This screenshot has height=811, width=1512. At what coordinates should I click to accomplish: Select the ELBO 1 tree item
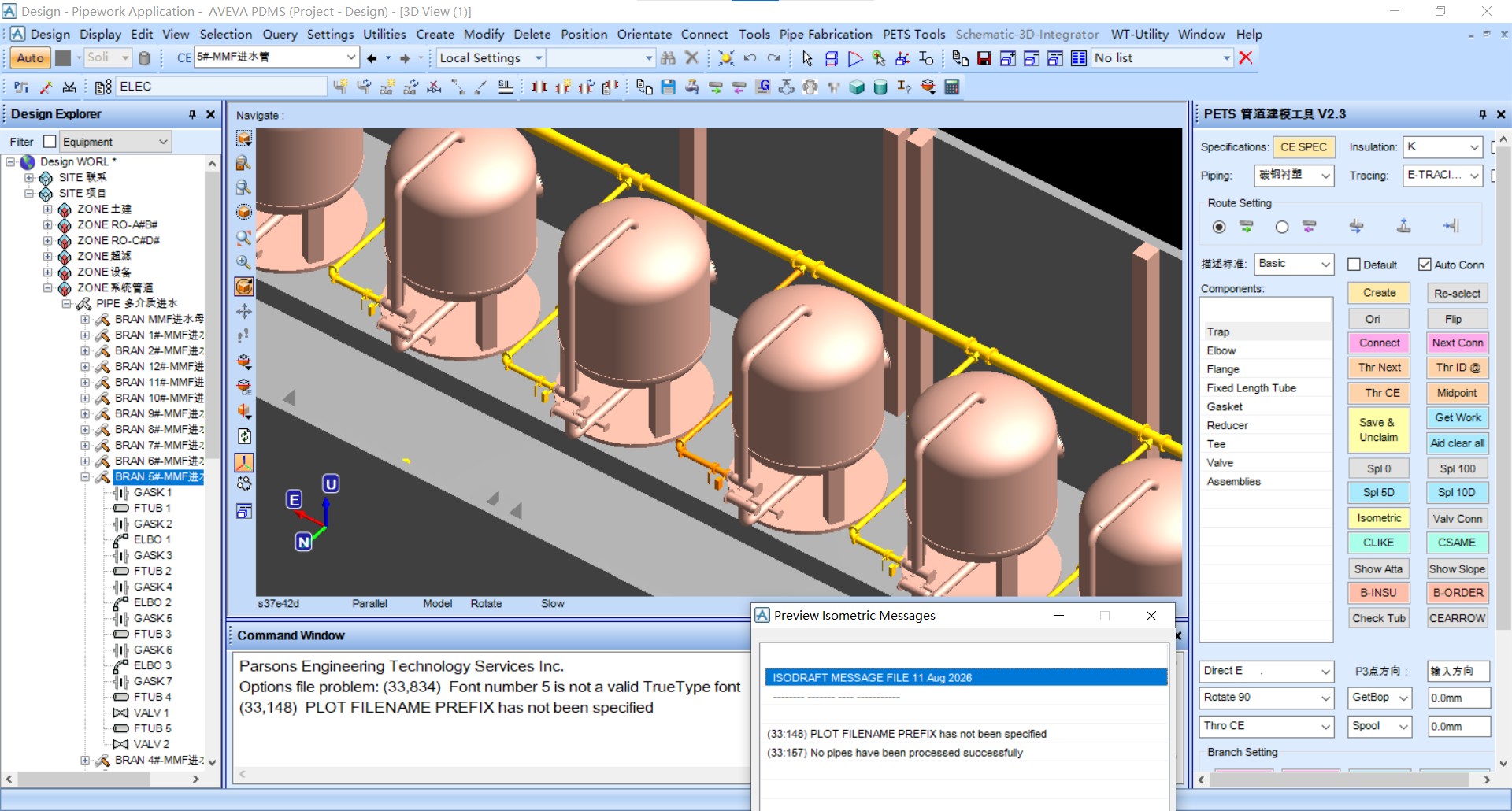click(x=152, y=539)
